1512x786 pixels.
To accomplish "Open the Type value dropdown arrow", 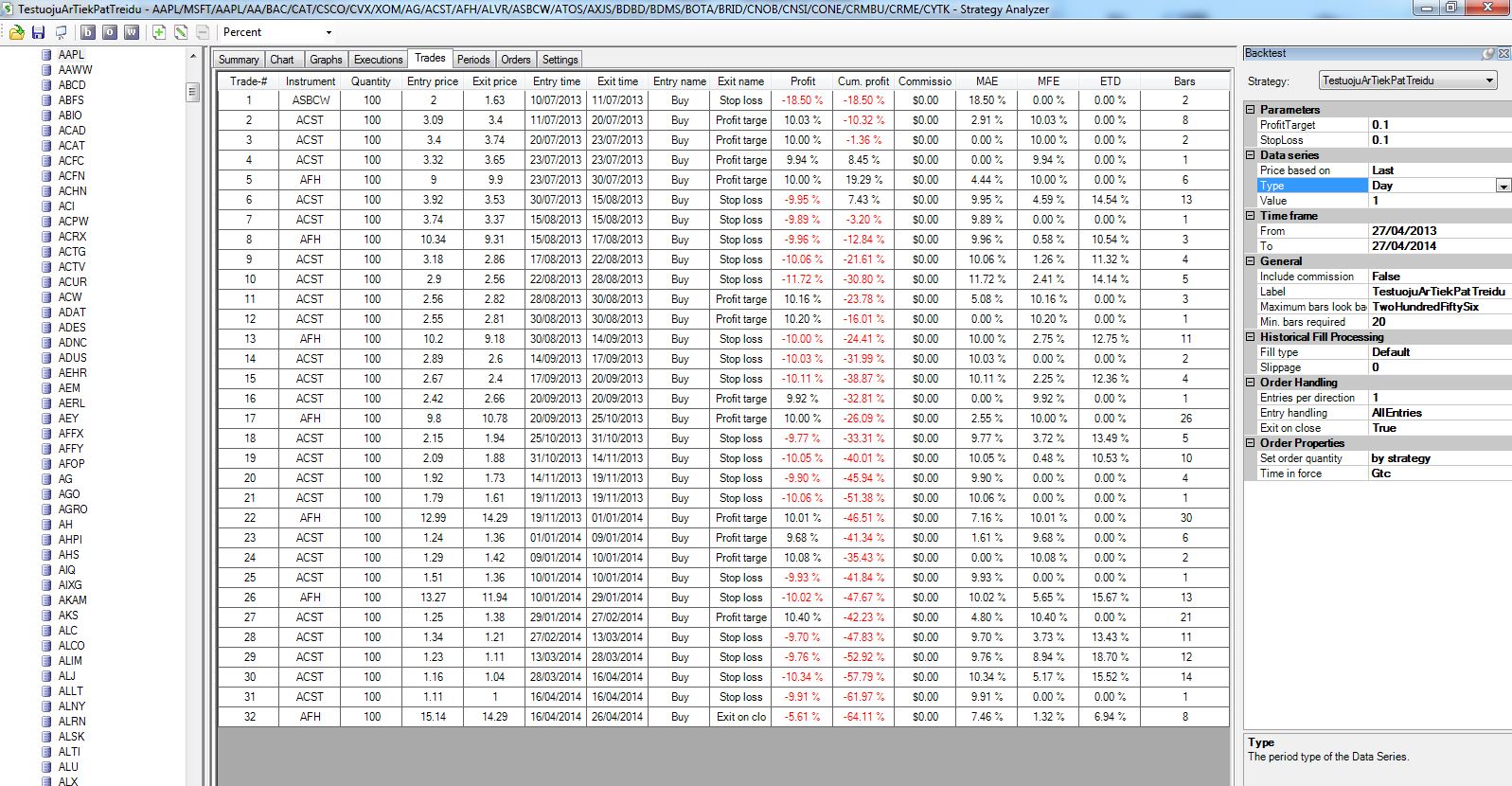I will [x=1503, y=187].
